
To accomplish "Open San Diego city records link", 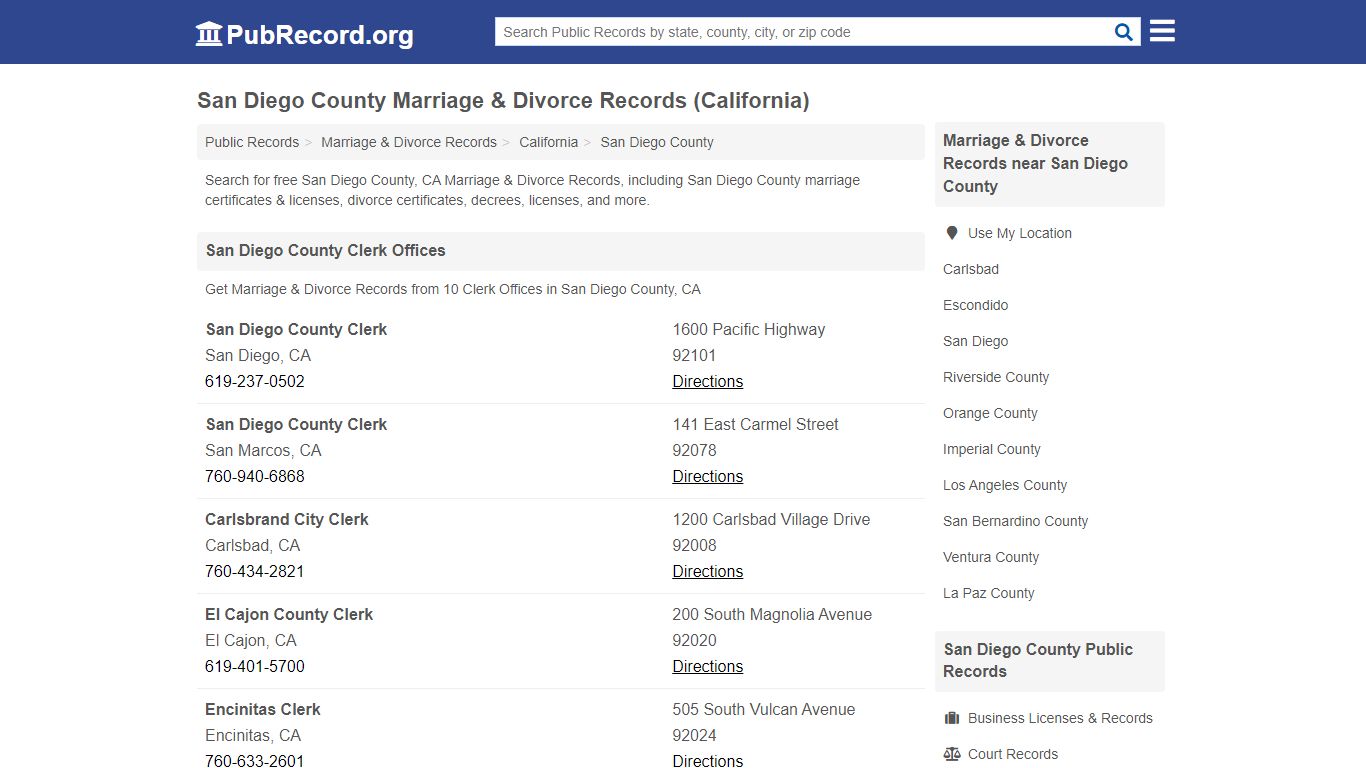I will pyautogui.click(x=976, y=341).
